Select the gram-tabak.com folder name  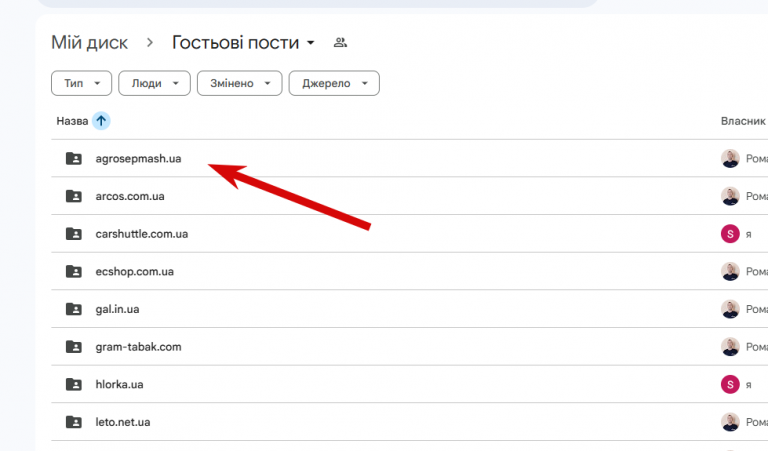[x=138, y=347]
